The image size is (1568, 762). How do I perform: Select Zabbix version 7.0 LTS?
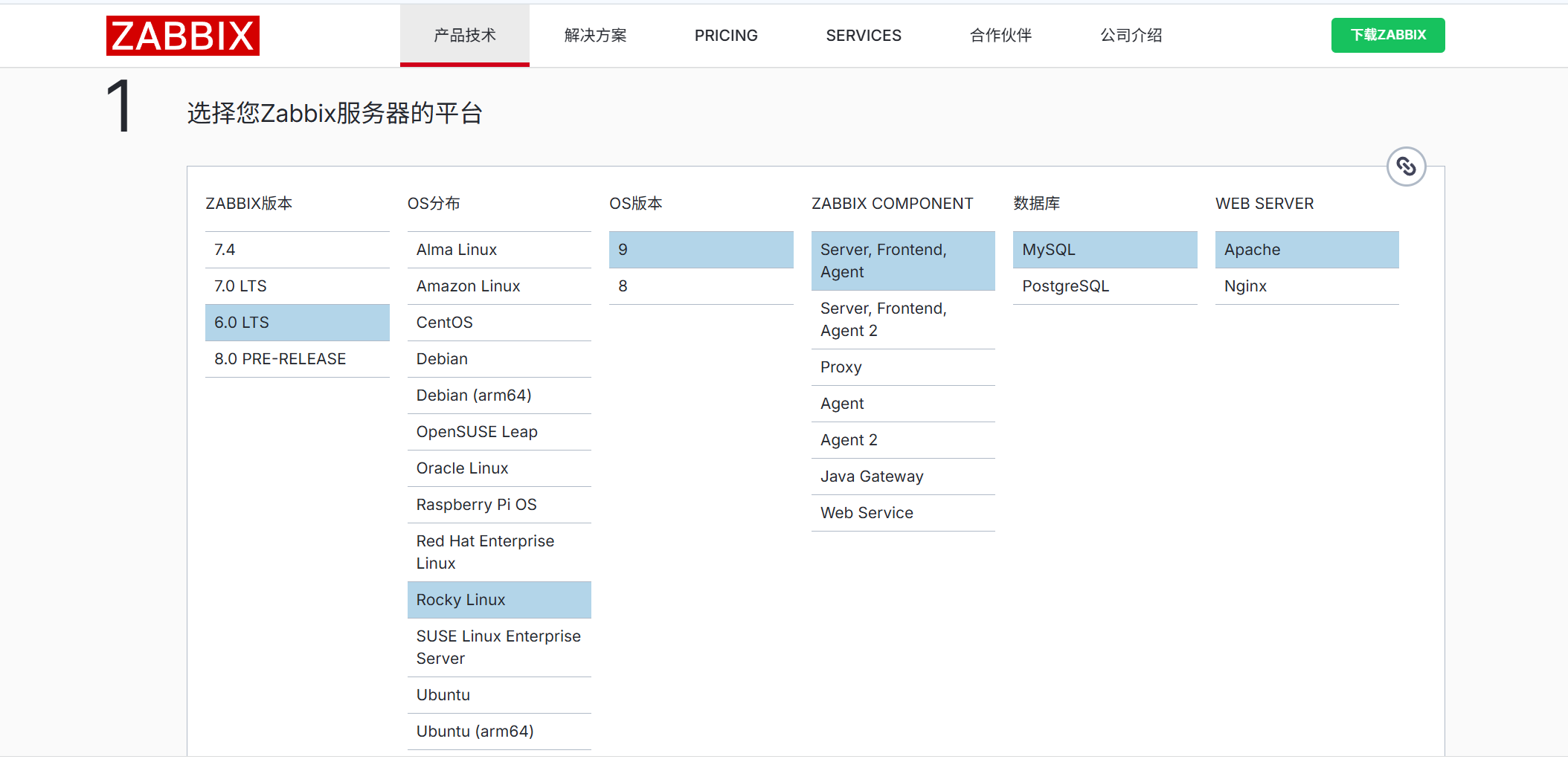[x=298, y=286]
